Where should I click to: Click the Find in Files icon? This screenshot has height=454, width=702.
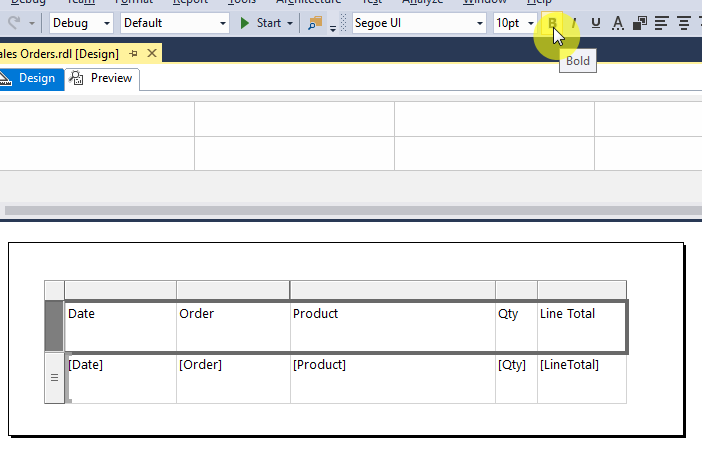click(x=316, y=23)
